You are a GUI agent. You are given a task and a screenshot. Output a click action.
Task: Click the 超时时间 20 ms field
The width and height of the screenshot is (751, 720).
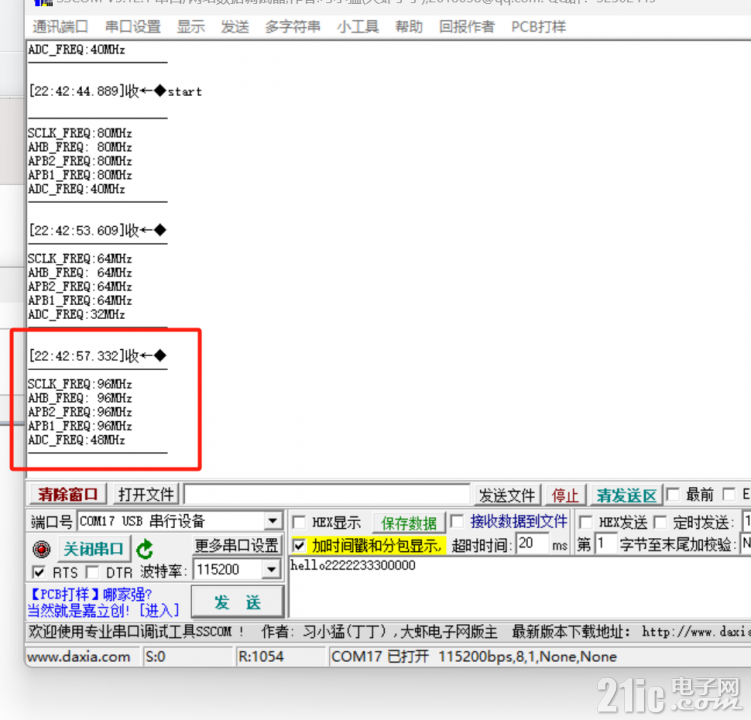coord(532,544)
